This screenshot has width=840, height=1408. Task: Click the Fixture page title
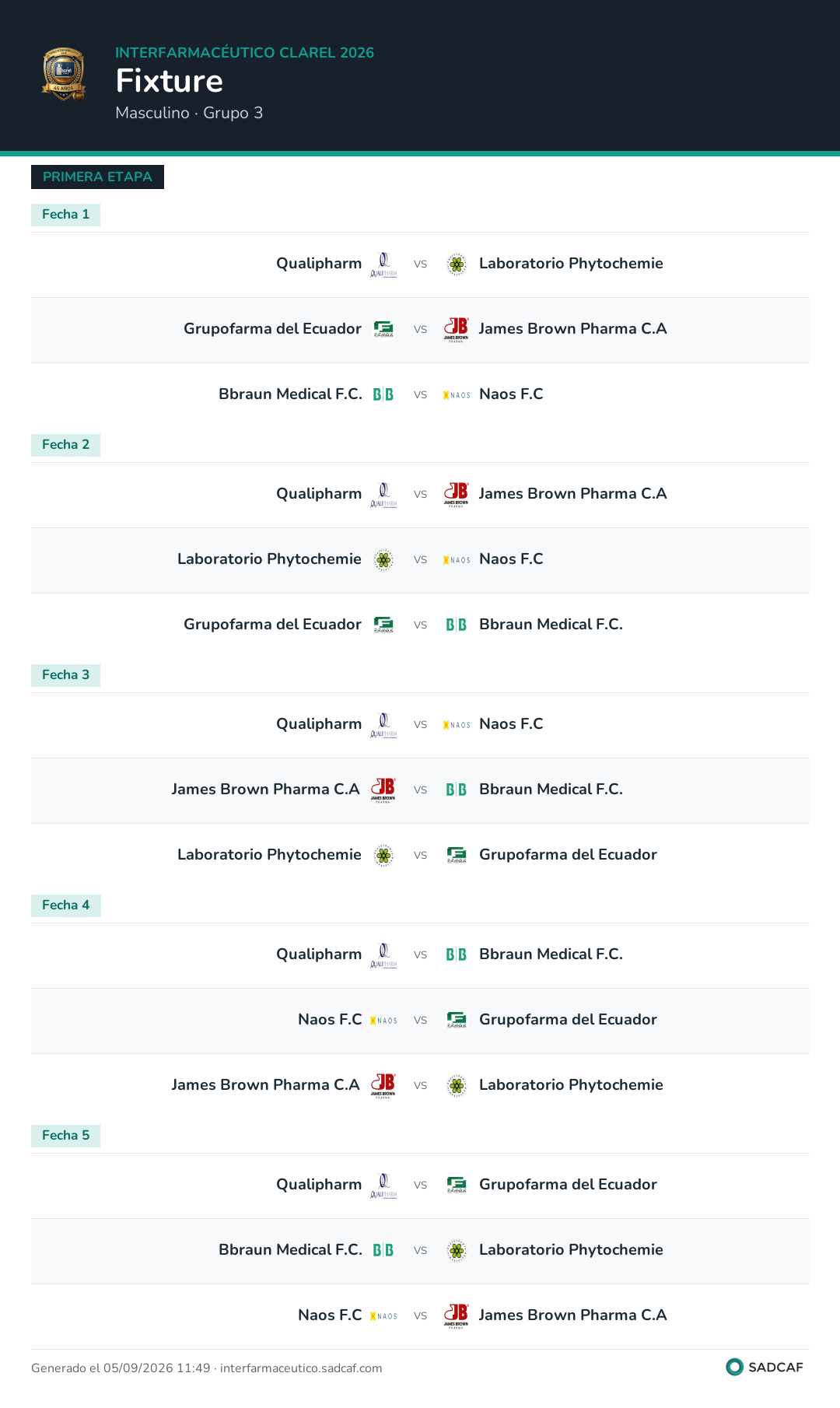170,81
